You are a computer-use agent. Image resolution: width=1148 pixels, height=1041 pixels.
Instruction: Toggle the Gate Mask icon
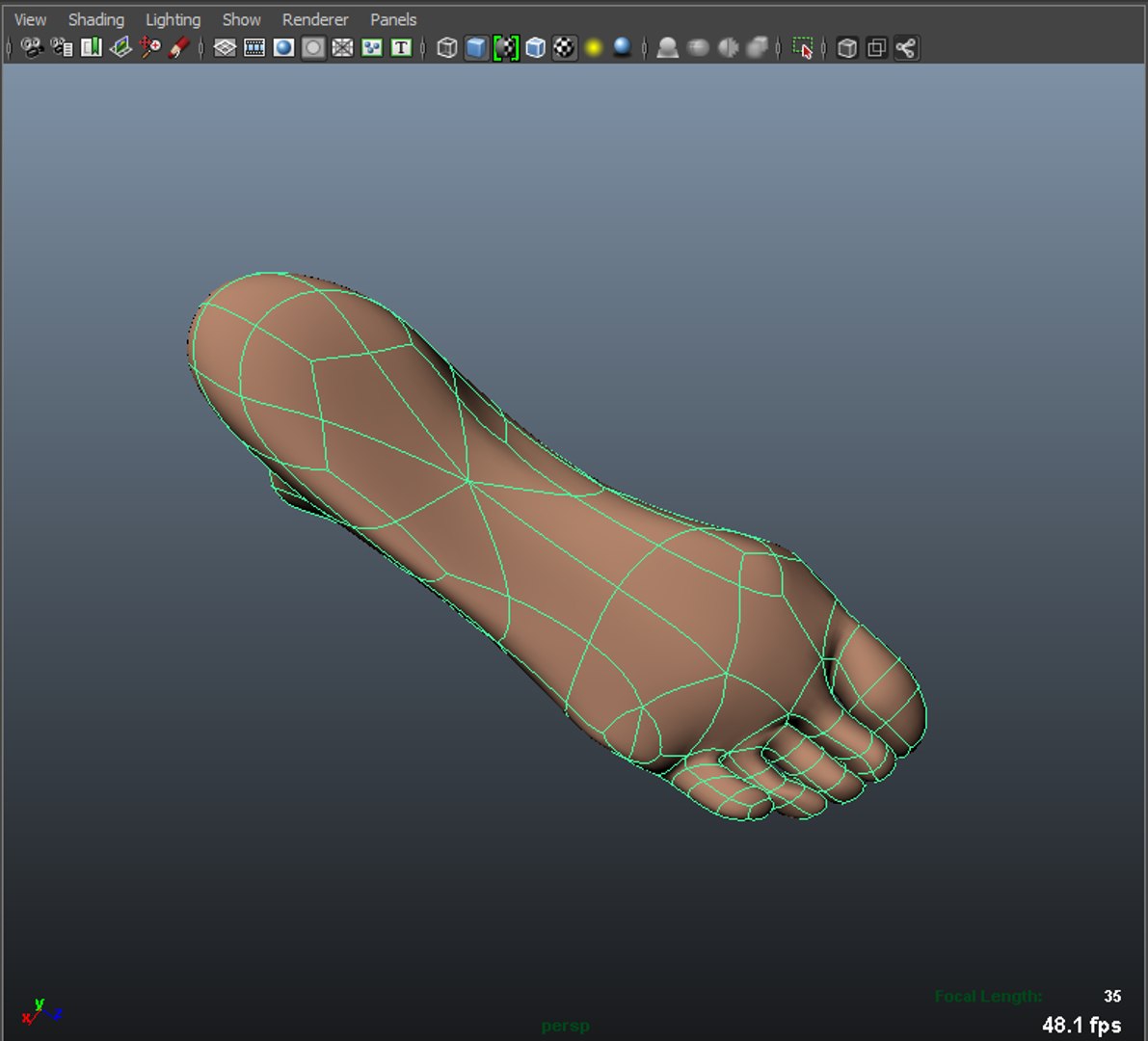313,48
